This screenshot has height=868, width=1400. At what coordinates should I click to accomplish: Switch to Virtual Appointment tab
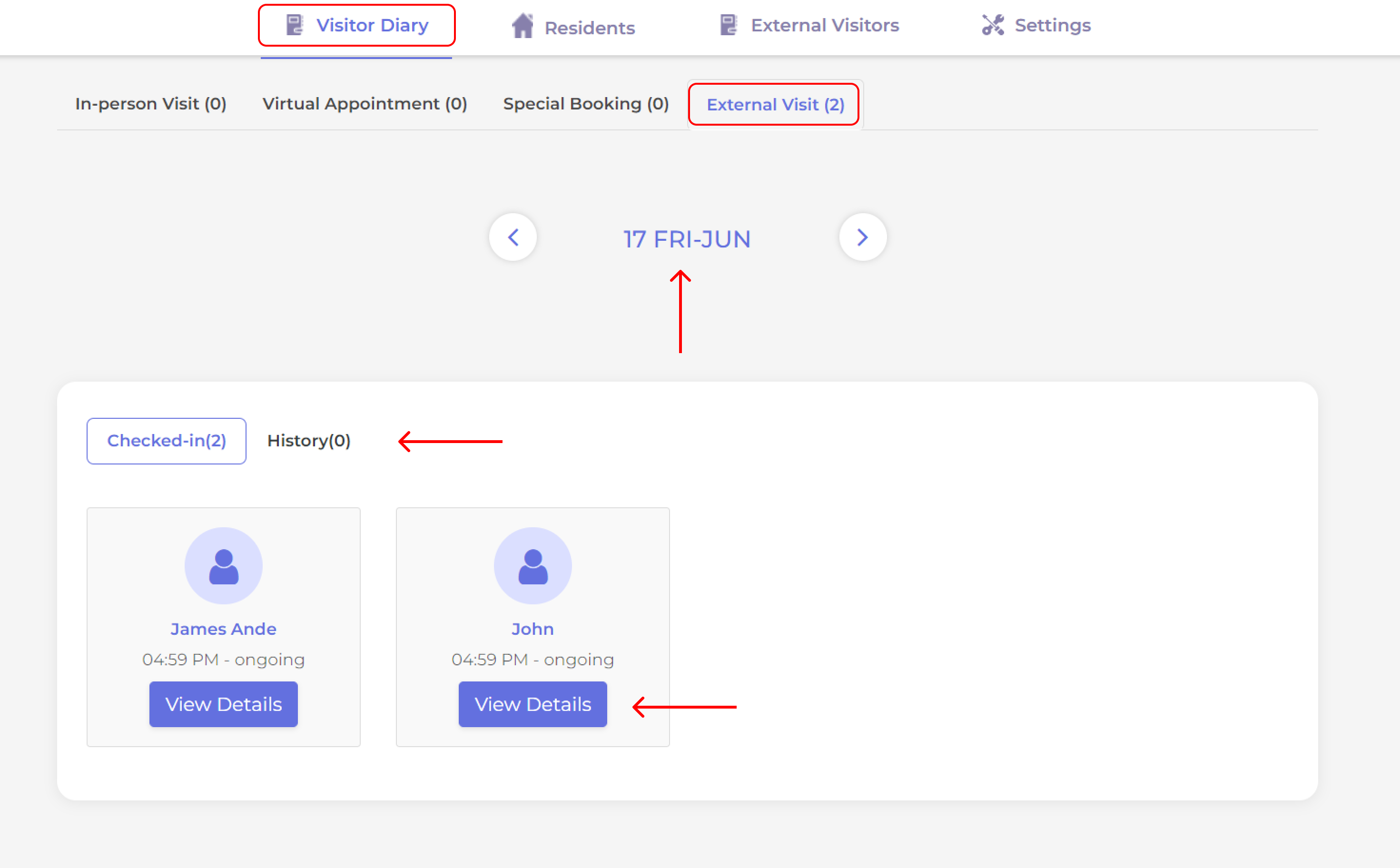point(365,104)
